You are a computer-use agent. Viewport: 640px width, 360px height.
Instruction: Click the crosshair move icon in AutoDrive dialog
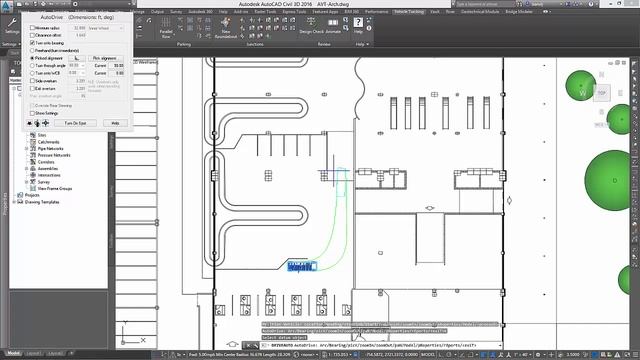click(45, 123)
